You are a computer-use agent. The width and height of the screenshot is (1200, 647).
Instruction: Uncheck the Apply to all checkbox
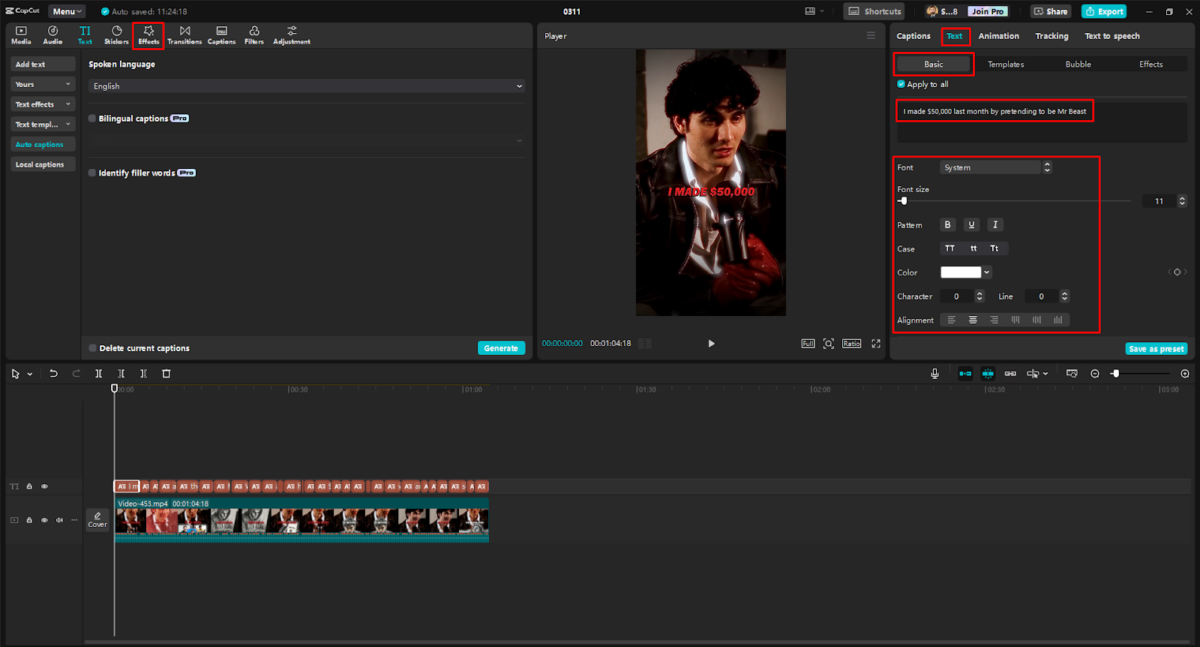[x=901, y=84]
